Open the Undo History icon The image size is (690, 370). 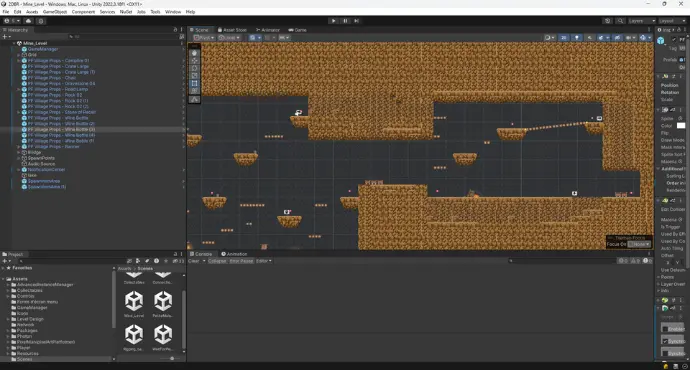point(608,21)
